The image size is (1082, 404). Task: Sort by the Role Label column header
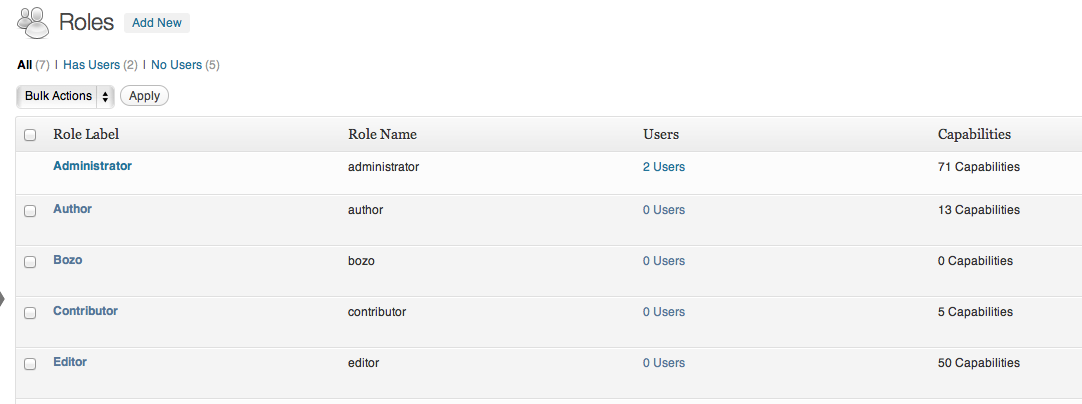[86, 134]
